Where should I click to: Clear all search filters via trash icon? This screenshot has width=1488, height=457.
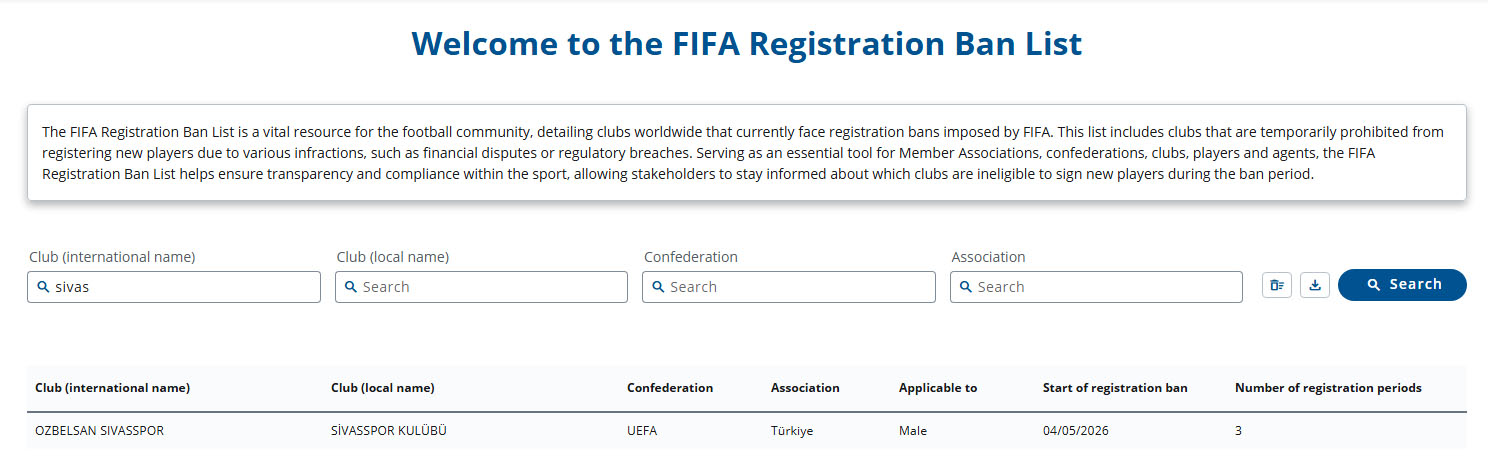click(x=1277, y=285)
